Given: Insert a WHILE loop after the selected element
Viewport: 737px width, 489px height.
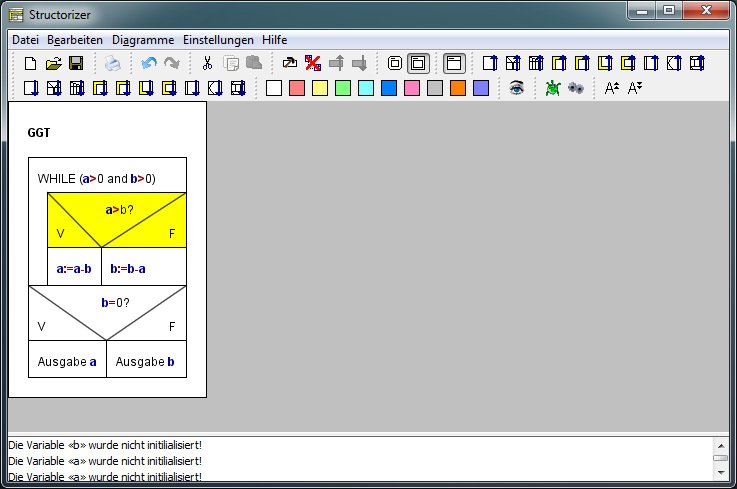Looking at the screenshot, I should coord(123,88).
